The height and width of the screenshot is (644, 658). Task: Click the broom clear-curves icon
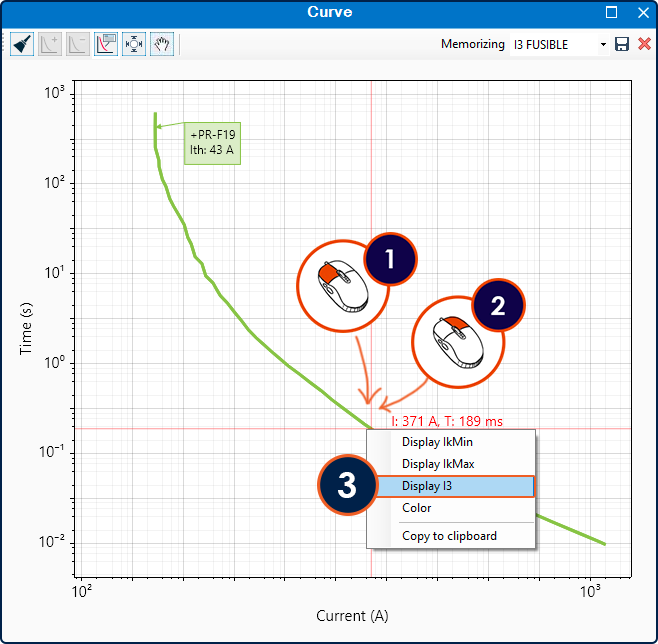click(22, 44)
